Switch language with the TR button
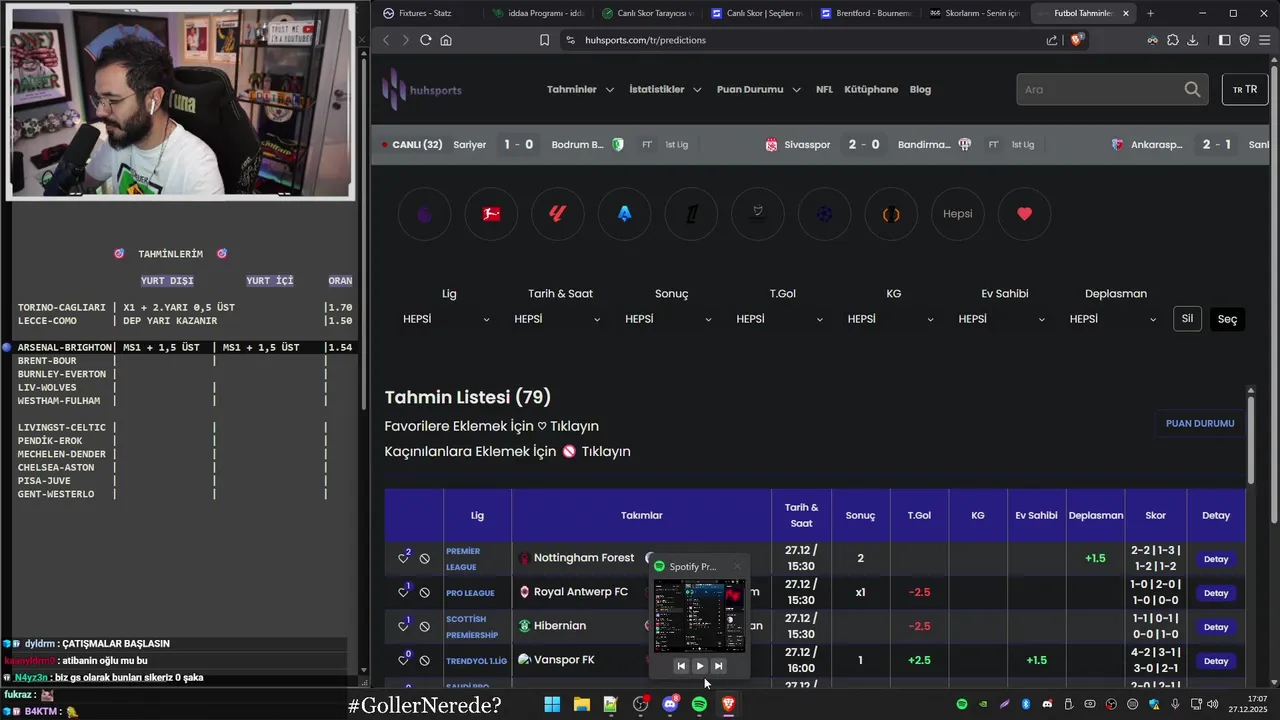1280x720 pixels. tap(1245, 89)
